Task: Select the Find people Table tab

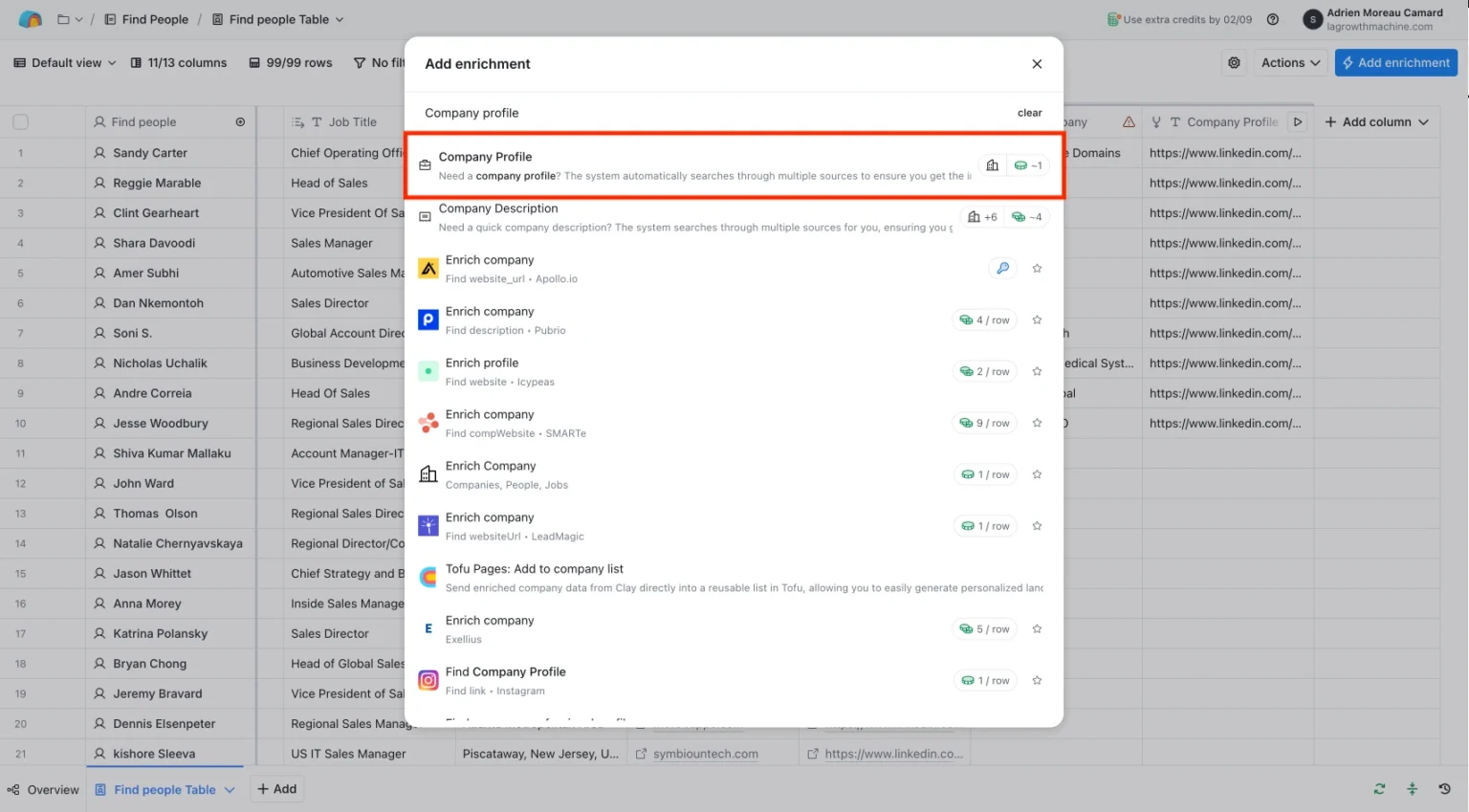Action: (x=164, y=790)
